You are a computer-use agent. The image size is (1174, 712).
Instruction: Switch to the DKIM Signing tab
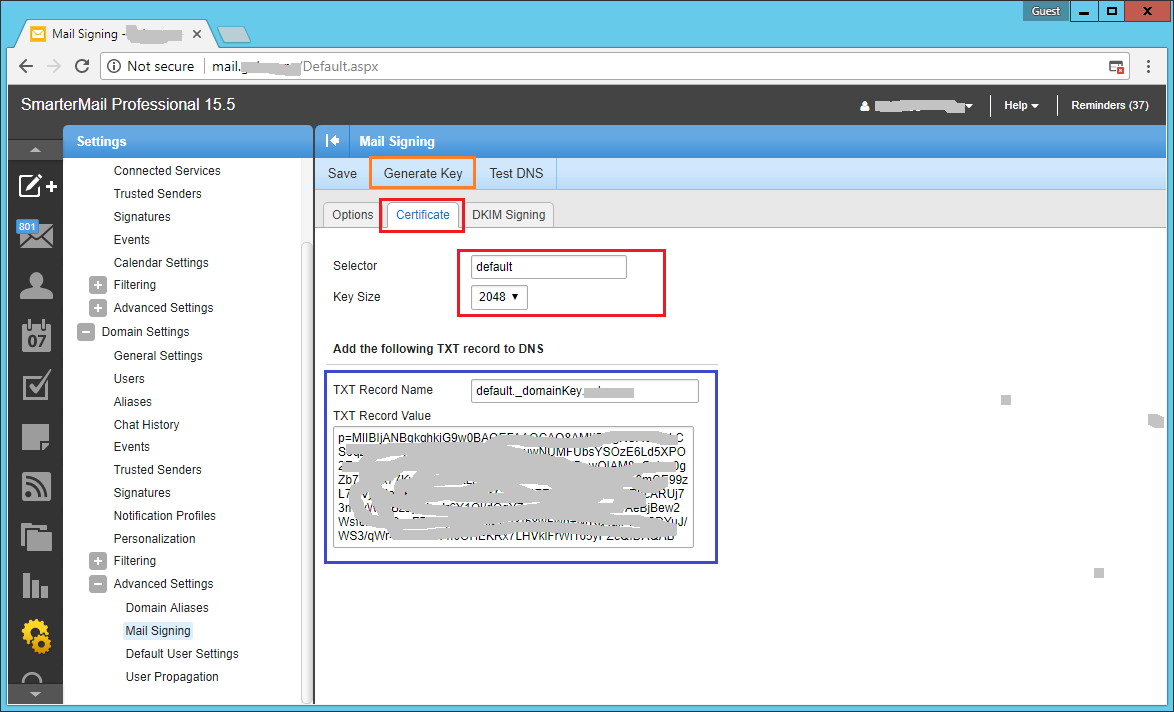[508, 215]
